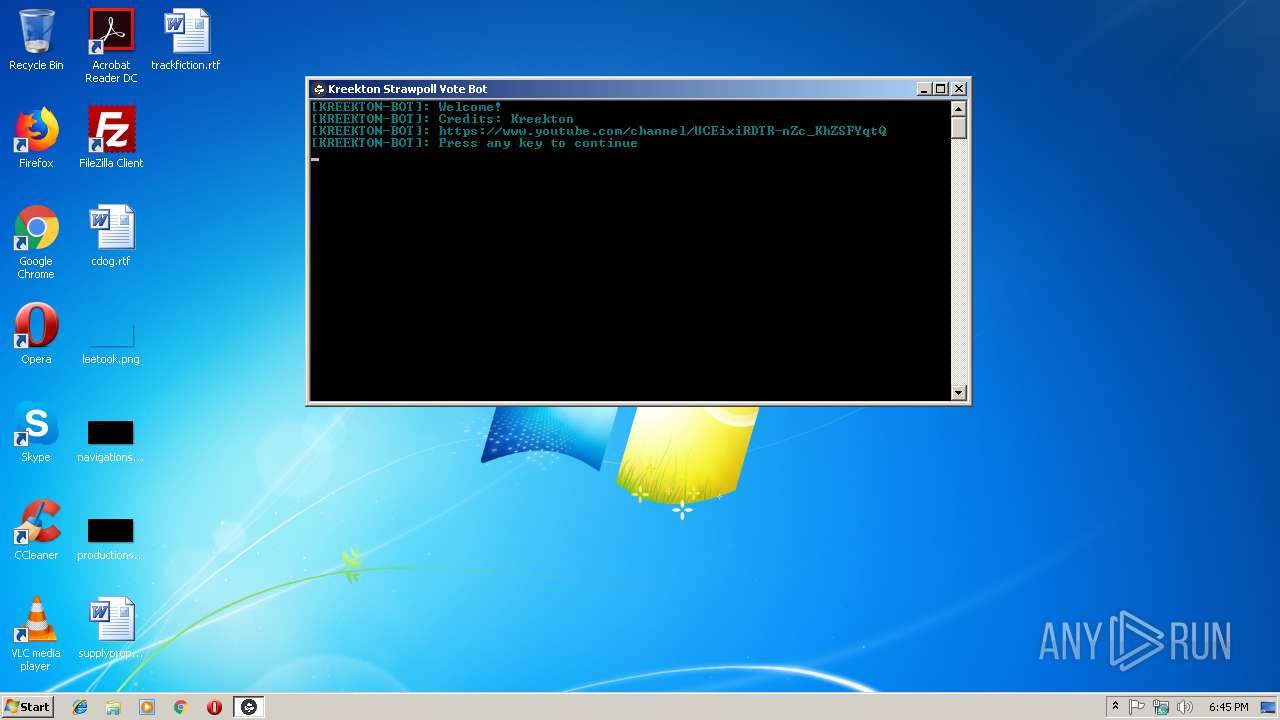Show hidden tray icons arrow
Viewport: 1280px width, 720px height.
click(1115, 707)
